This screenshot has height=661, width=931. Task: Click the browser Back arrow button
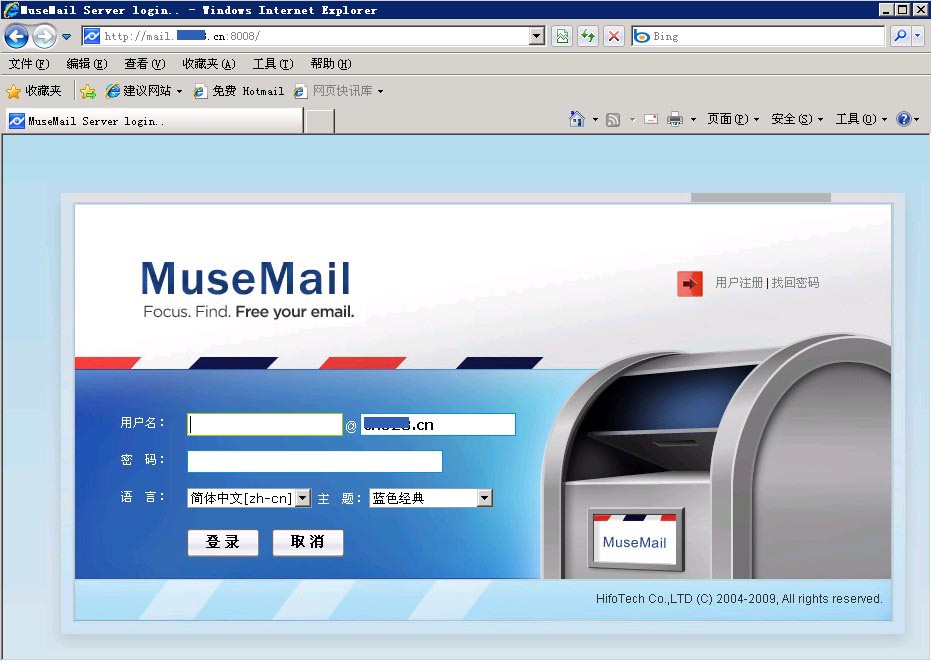[17, 37]
